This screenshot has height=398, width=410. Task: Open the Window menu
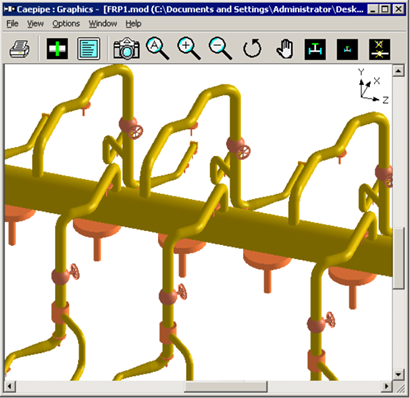tap(103, 24)
